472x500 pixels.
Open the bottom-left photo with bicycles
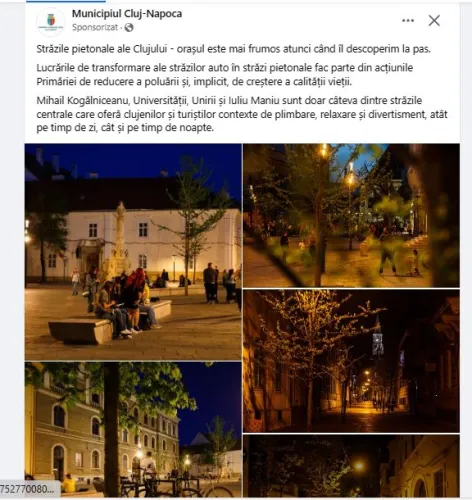(x=133, y=429)
